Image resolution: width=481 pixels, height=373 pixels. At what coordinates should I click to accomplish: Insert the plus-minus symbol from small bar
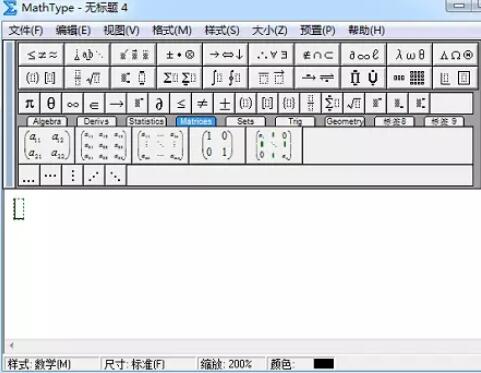click(224, 104)
